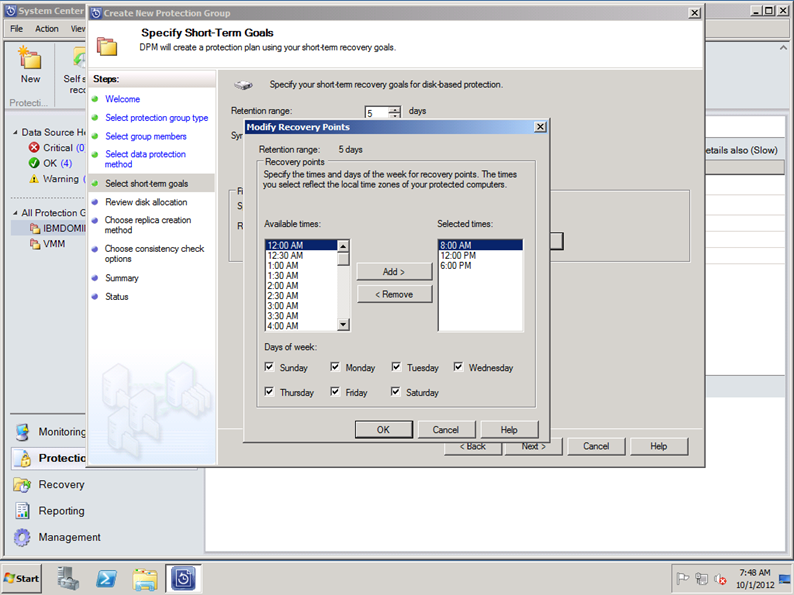Go to Select data protection method step
Viewport: 794px width, 595px height.
tap(145, 159)
